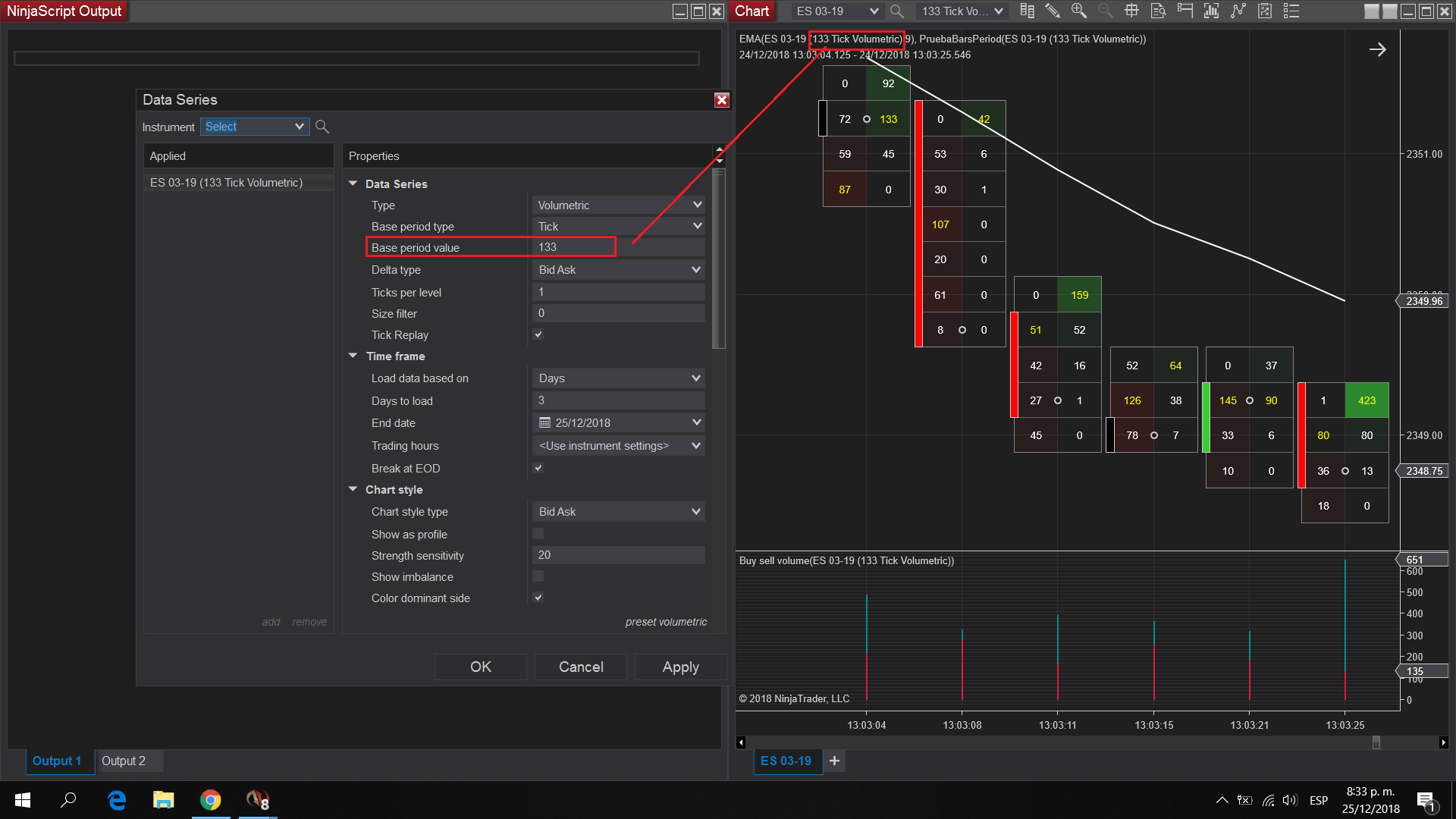Enable the Show imbalance checkbox
Viewport: 1456px width, 819px height.
[x=538, y=576]
